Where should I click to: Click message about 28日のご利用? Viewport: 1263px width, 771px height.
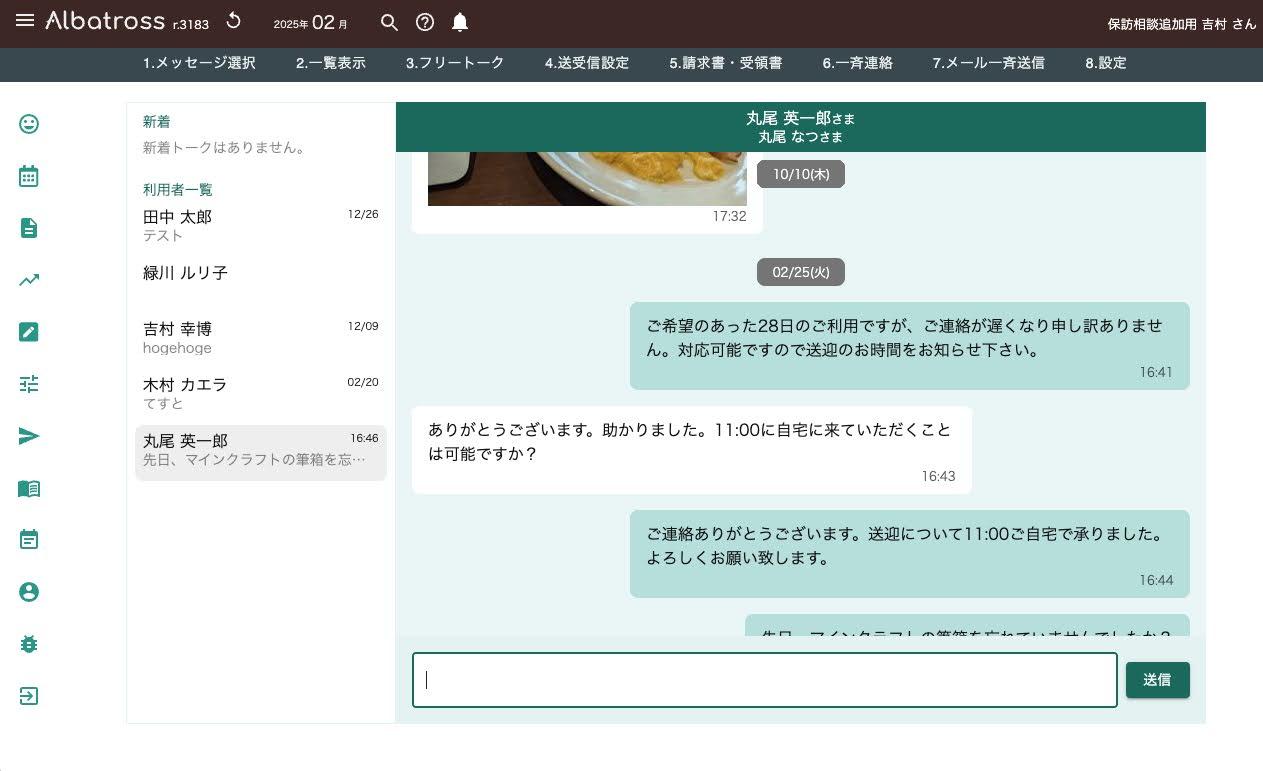(x=910, y=346)
